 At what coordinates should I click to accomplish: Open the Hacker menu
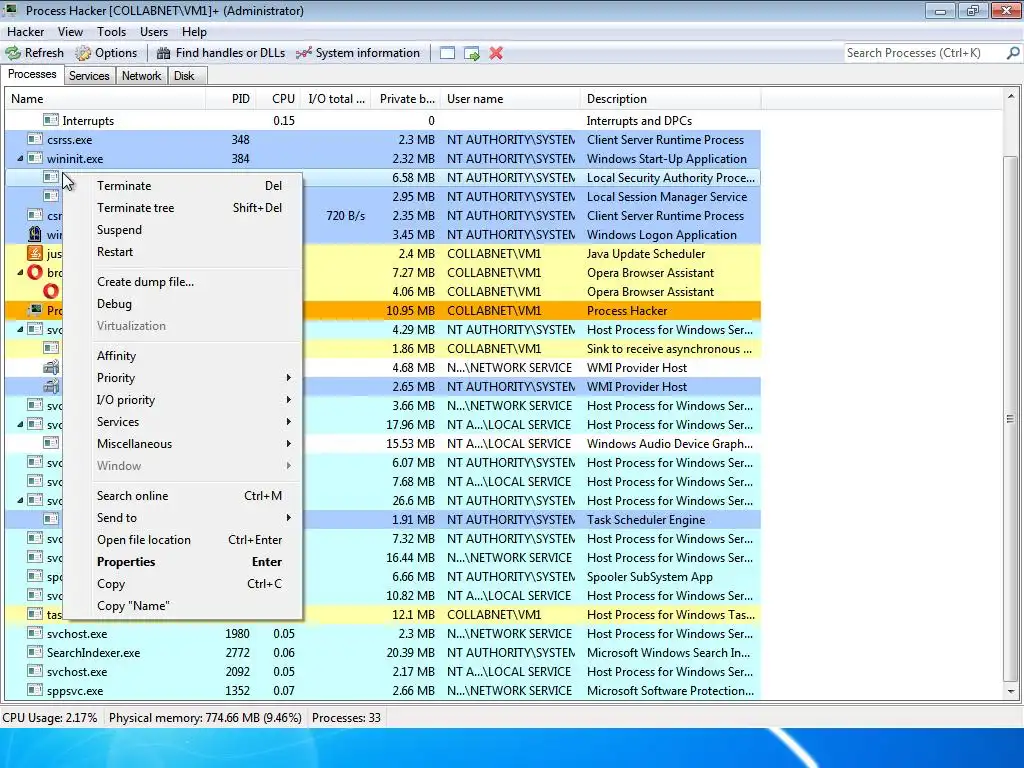pos(25,31)
